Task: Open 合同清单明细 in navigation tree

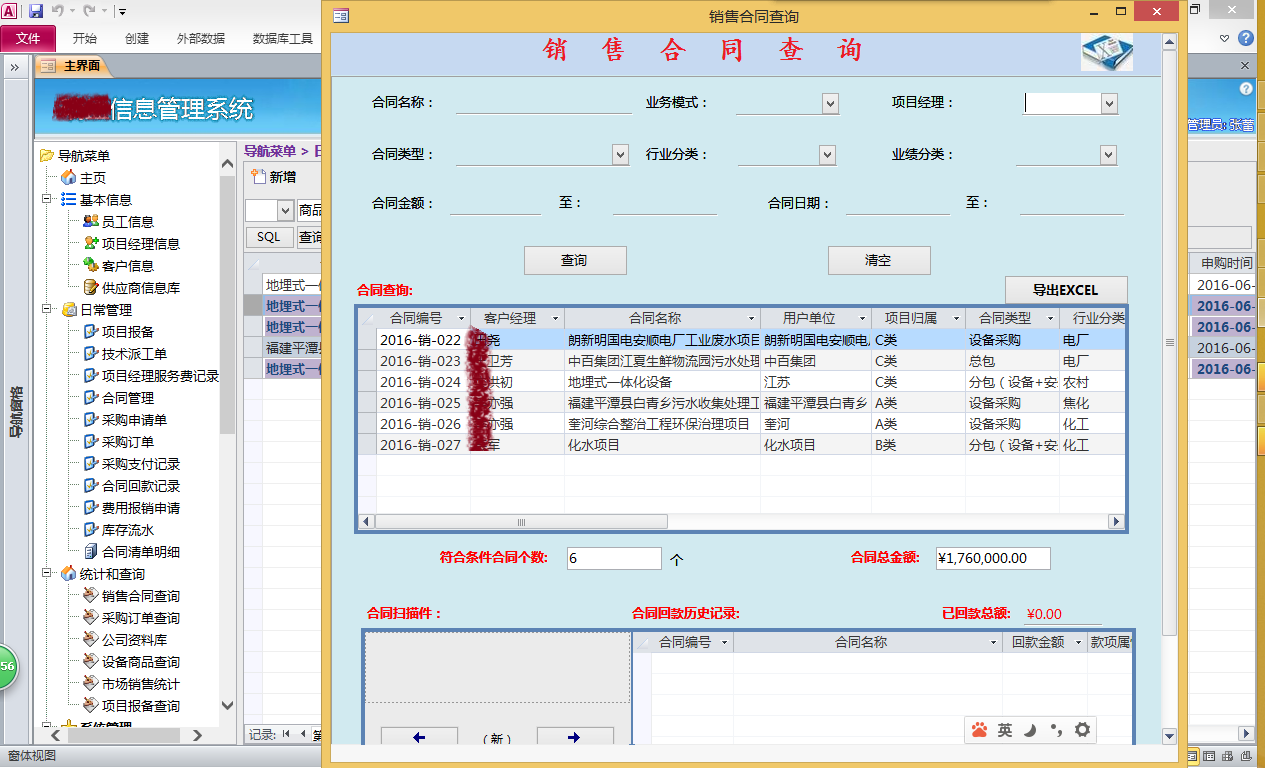Action: pos(140,551)
